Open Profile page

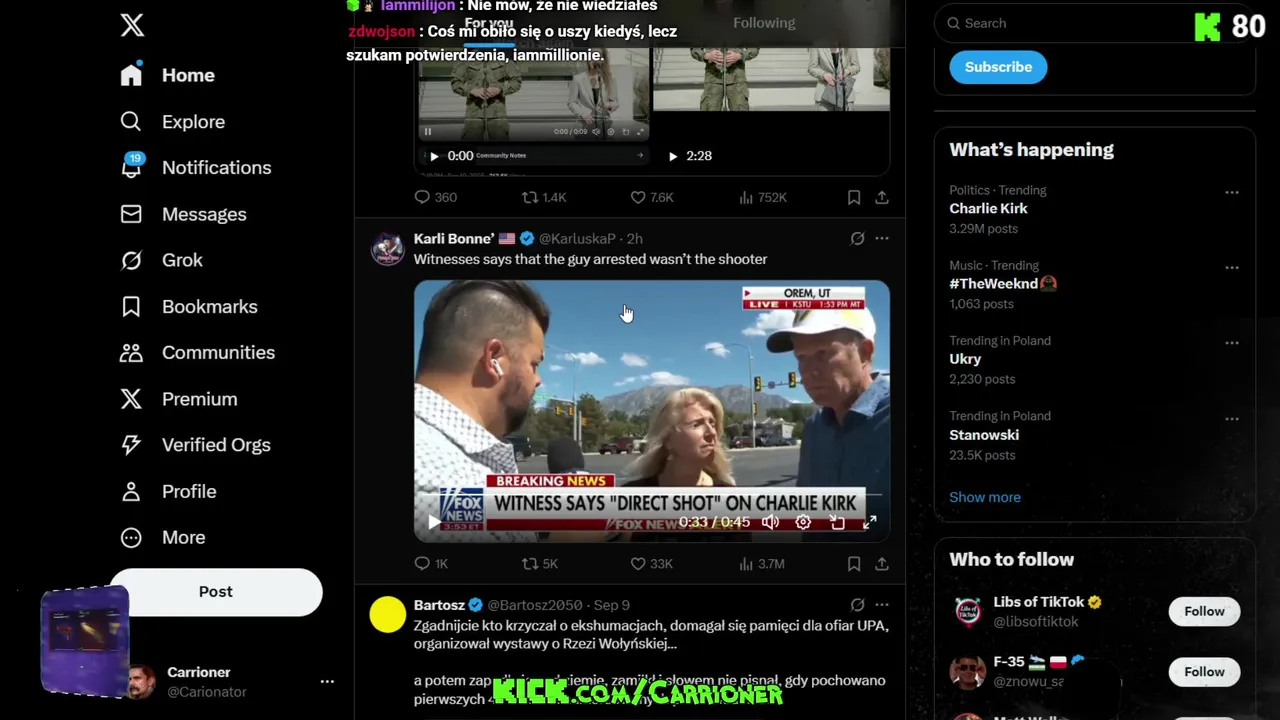click(x=168, y=491)
